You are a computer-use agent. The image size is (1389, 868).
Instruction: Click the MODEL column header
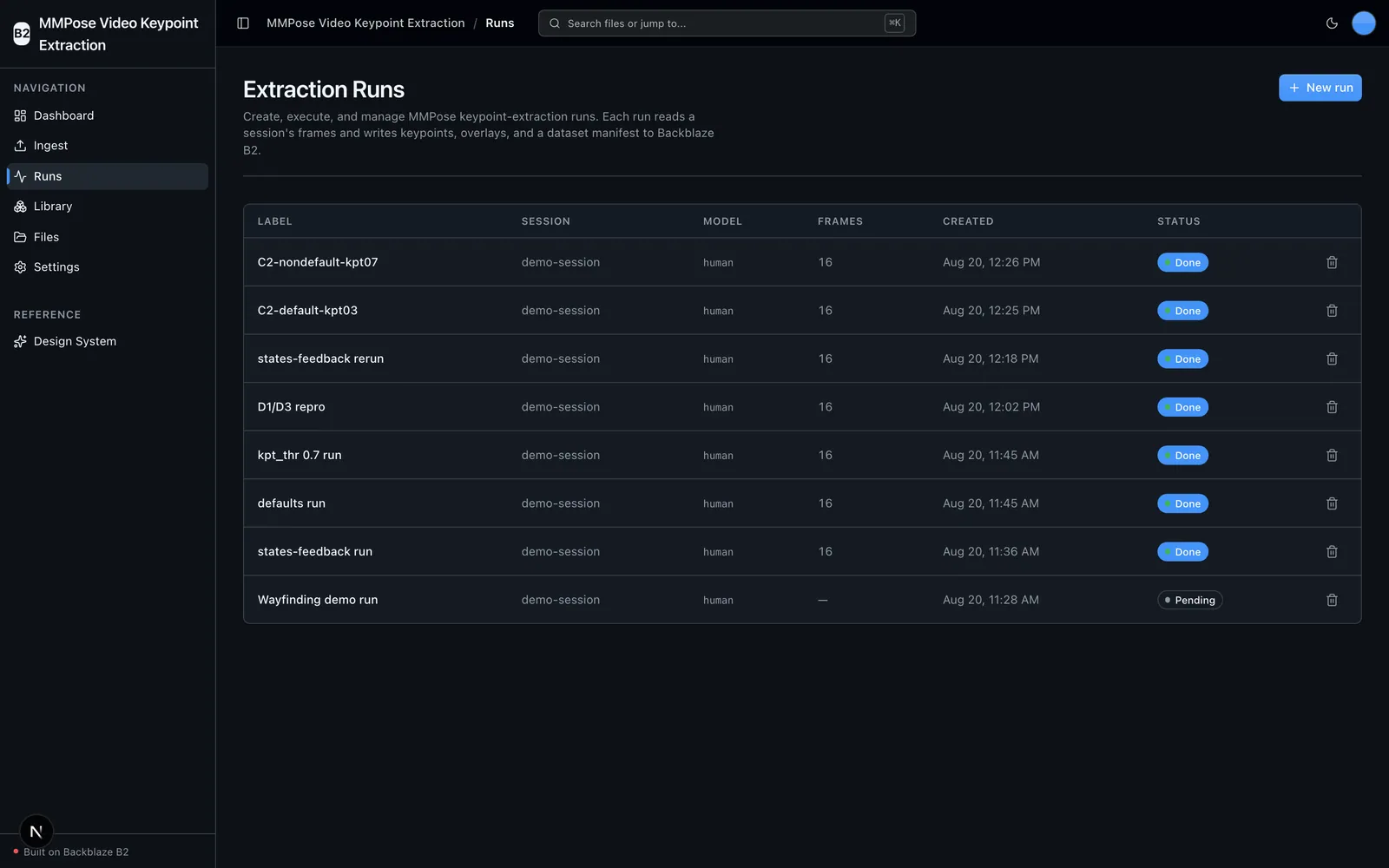pos(722,221)
